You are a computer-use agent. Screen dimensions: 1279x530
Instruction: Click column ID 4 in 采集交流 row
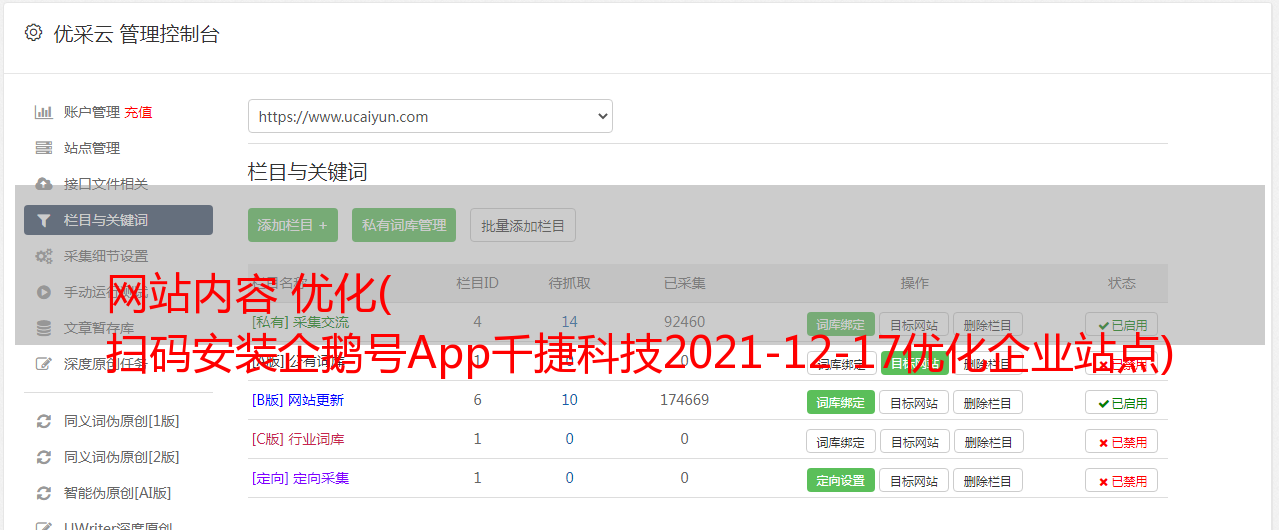tap(478, 322)
